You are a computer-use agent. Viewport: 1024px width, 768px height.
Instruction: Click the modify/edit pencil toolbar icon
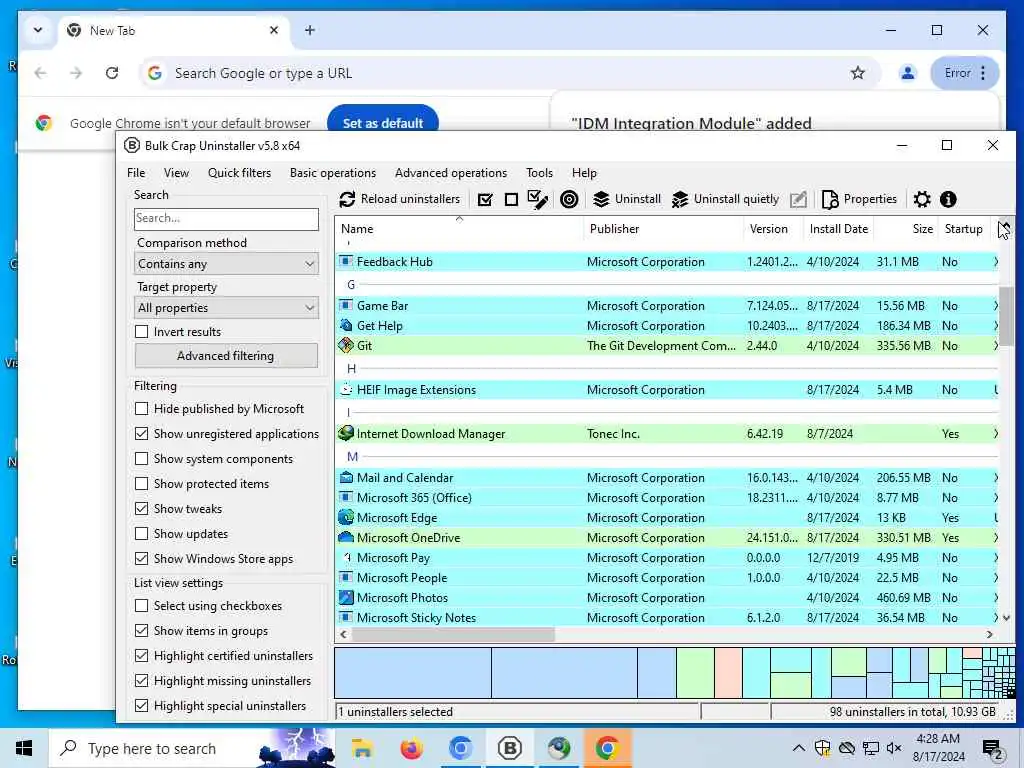tap(798, 199)
